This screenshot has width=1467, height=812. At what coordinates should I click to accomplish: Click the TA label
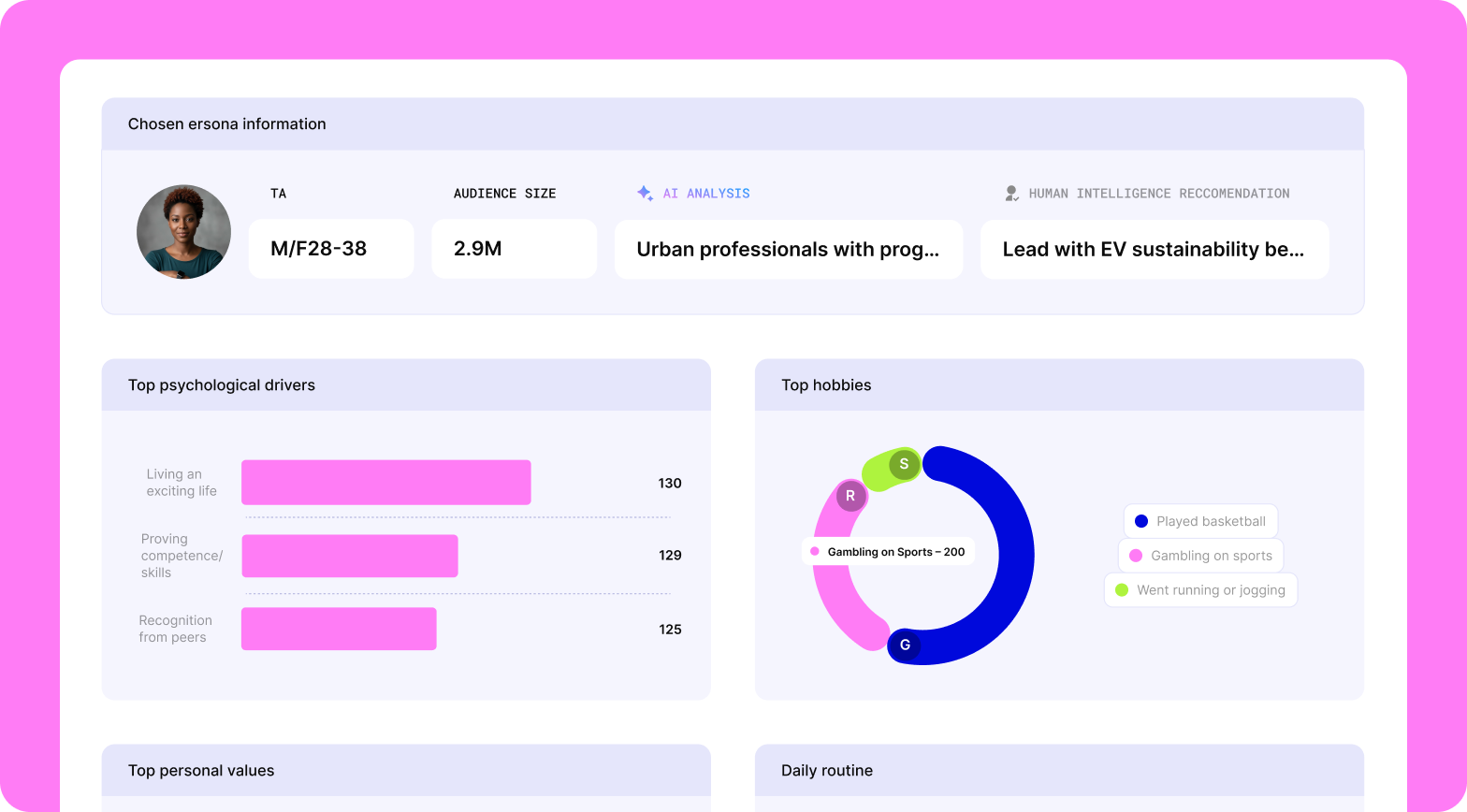tap(279, 194)
